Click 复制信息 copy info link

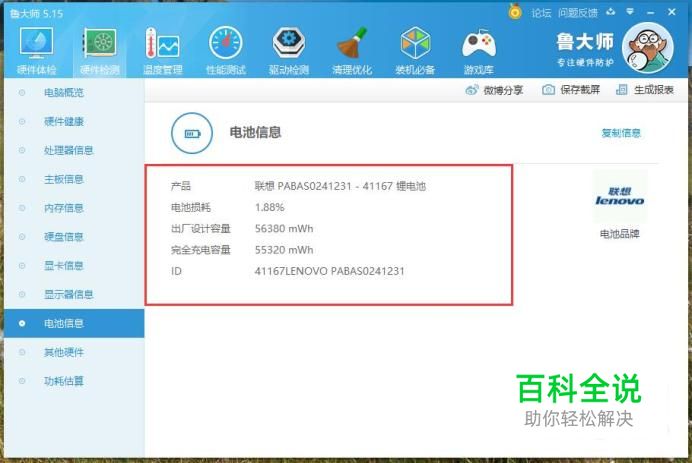click(621, 133)
